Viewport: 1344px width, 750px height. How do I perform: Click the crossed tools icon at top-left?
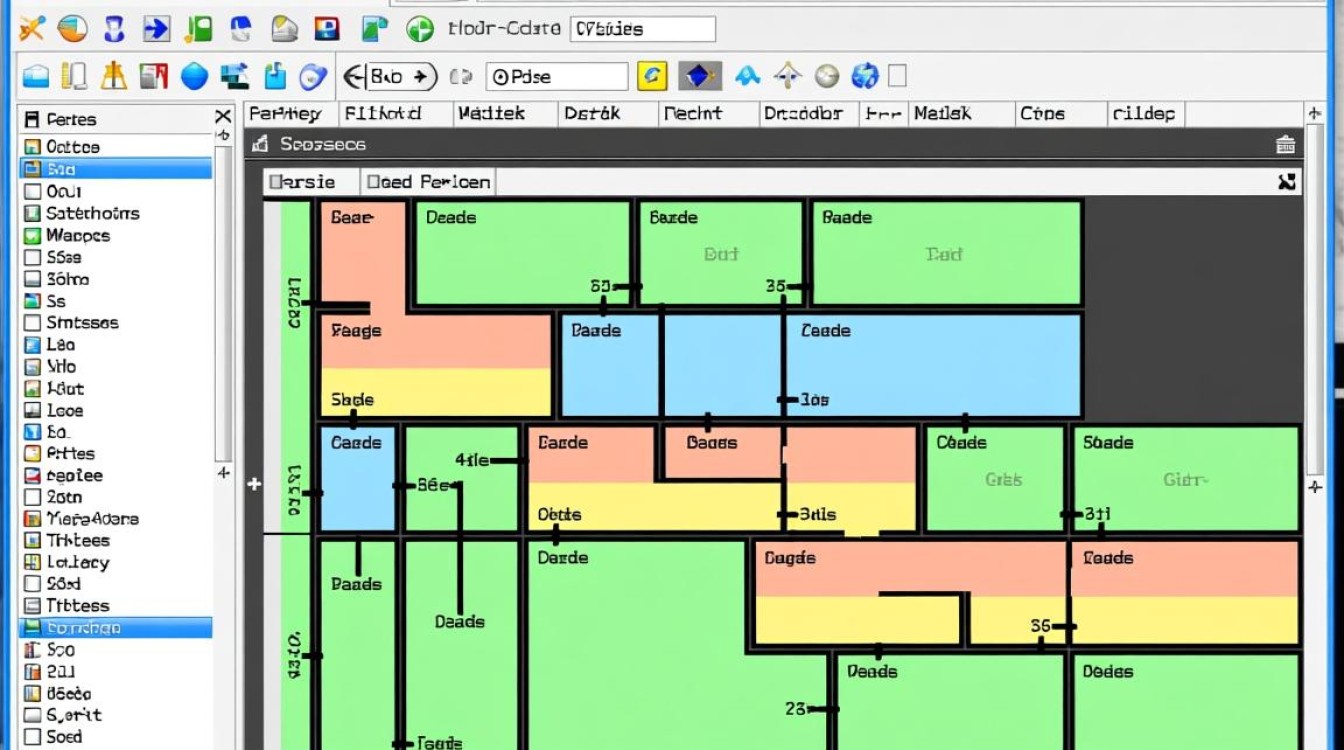tap(31, 29)
